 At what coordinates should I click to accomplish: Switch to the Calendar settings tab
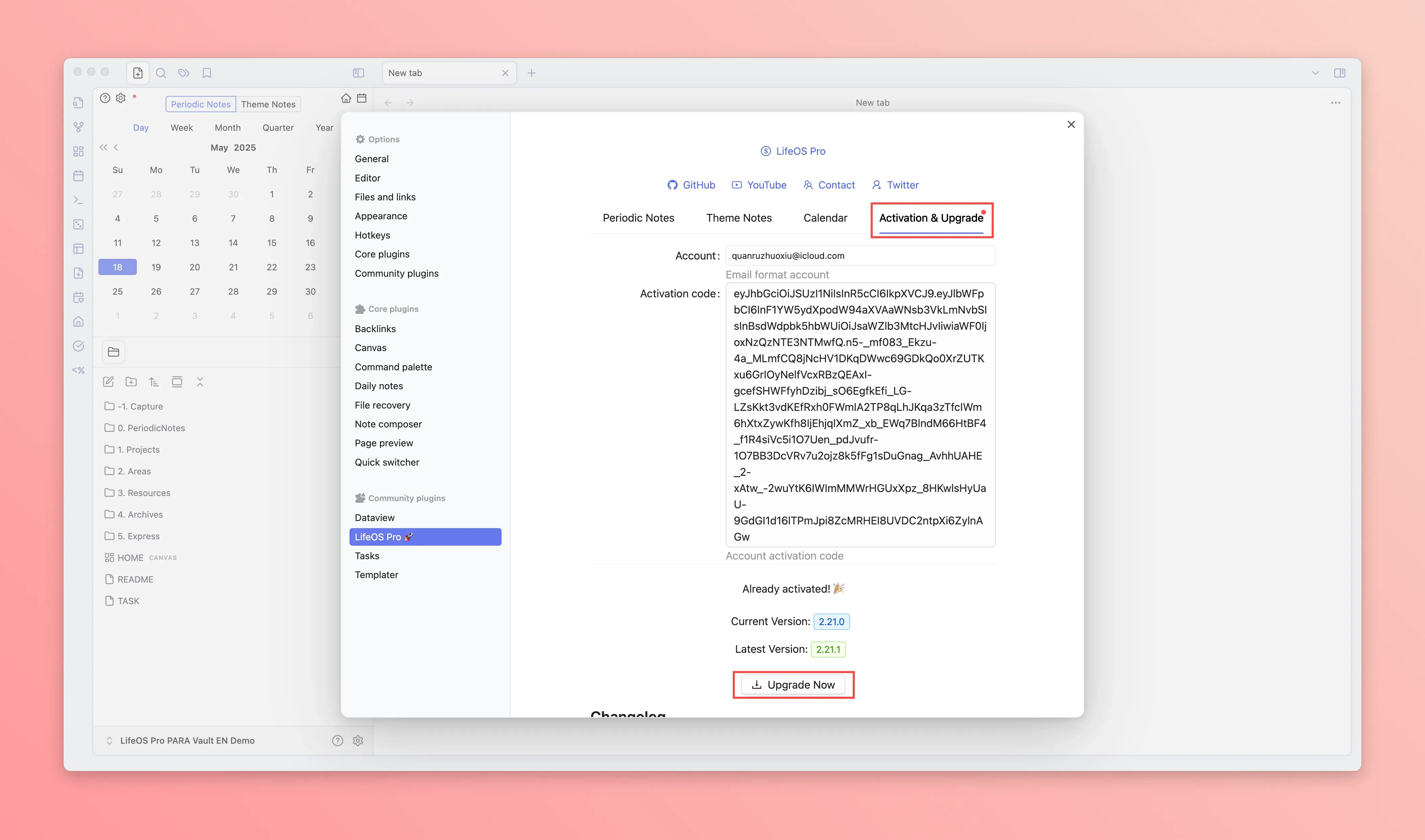pos(825,218)
